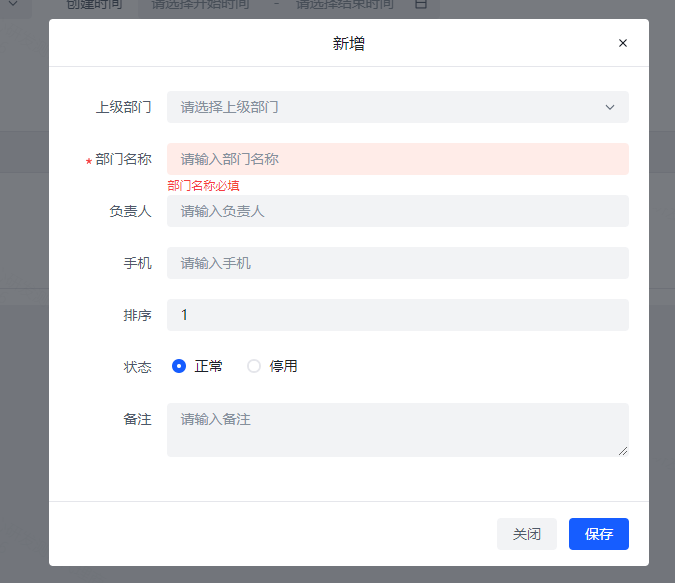Click the 备注 textarea

397,429
